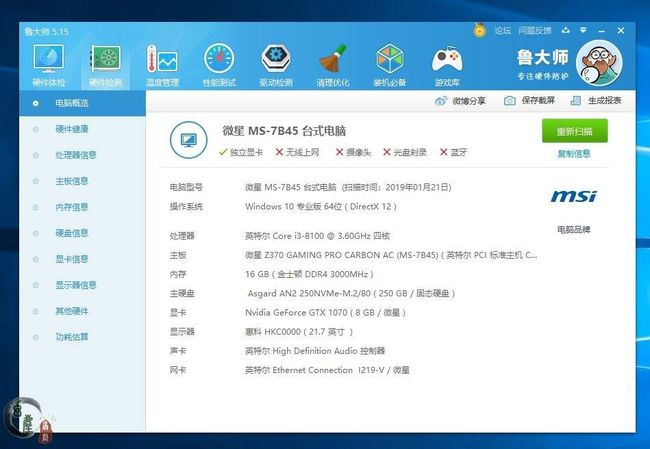Click the 复制信息 copy info link
Screen dimensions: 650x449
tap(574, 154)
